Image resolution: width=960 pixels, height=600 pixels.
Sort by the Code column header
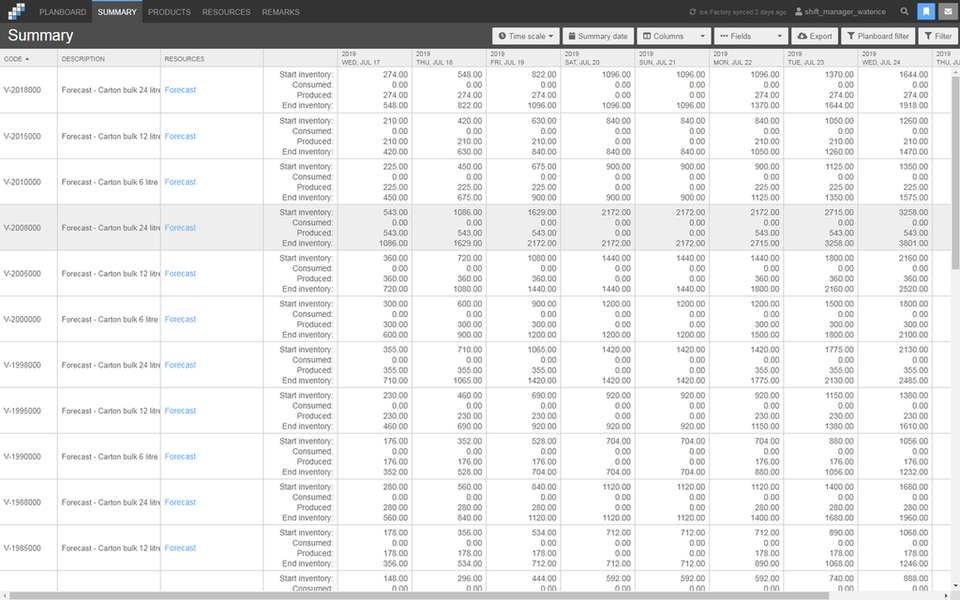click(x=28, y=59)
